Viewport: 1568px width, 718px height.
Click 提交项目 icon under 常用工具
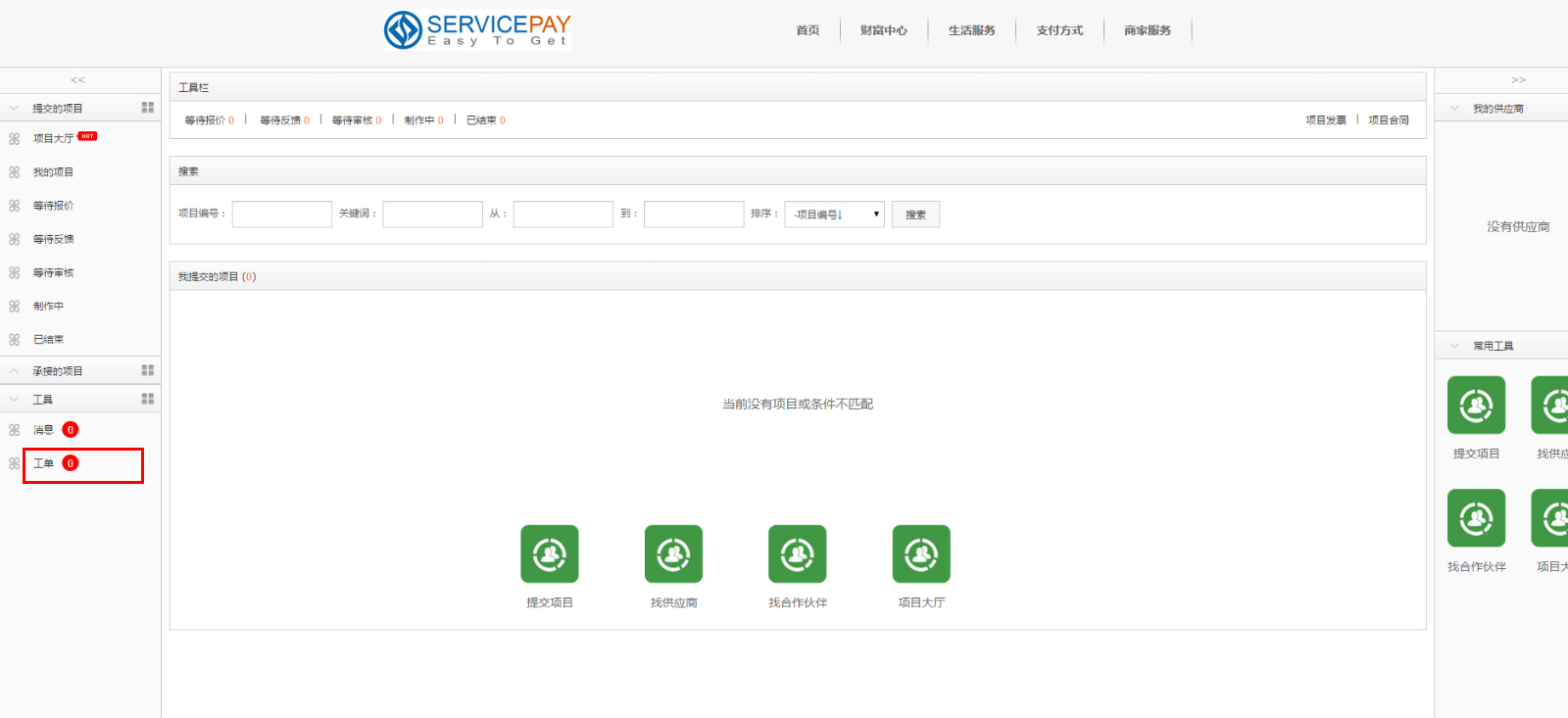(1476, 406)
